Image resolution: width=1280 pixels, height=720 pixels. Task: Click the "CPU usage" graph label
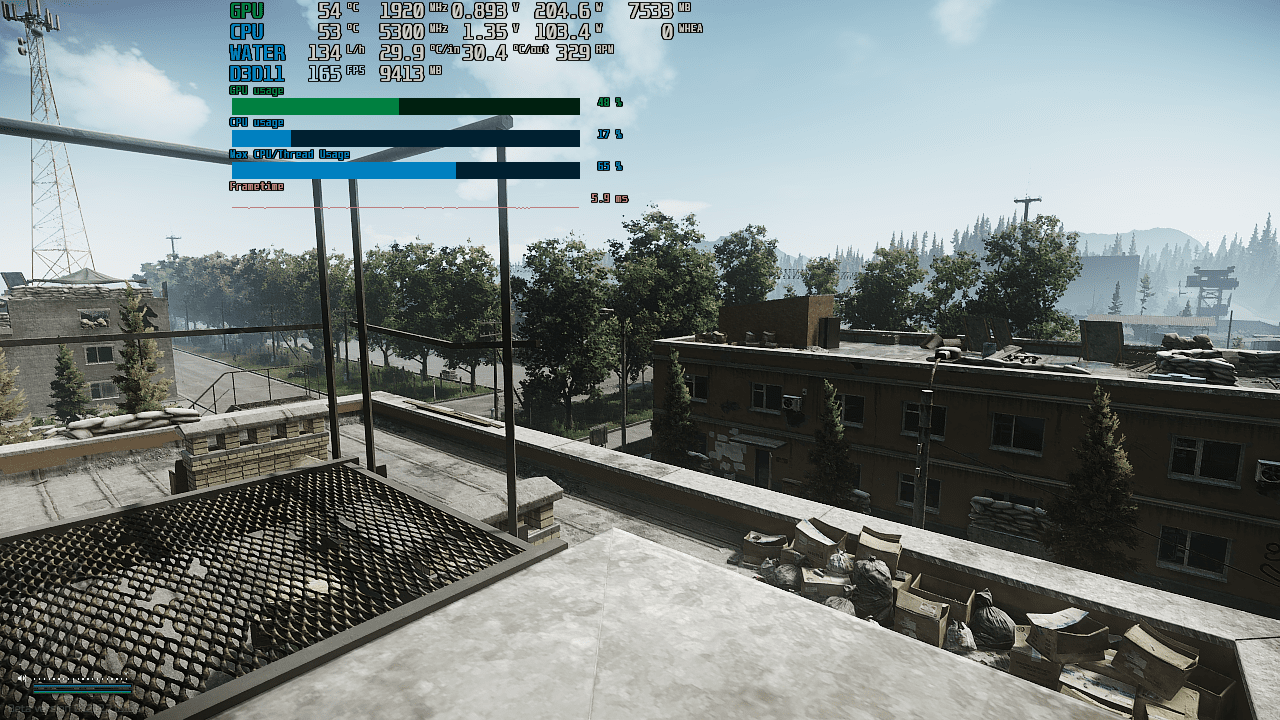pos(256,123)
